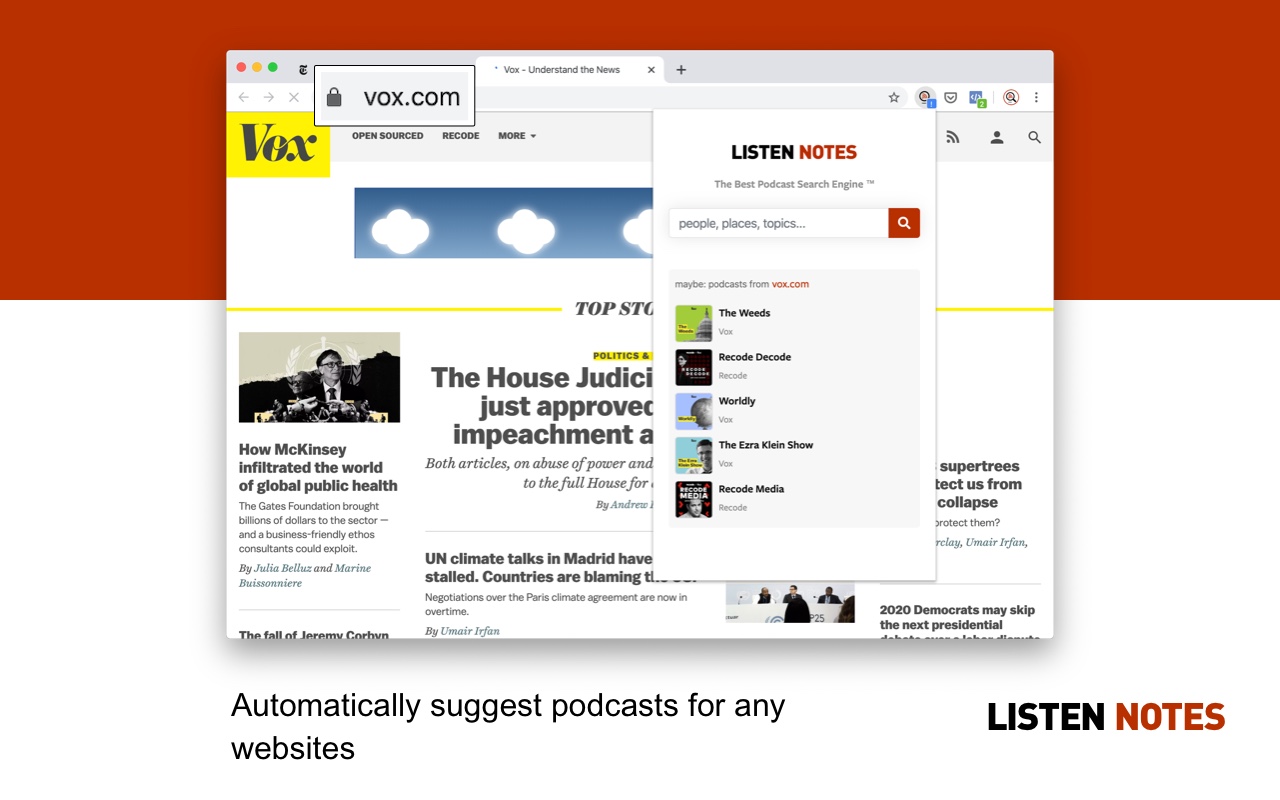
Task: Click the Recode Media podcast thumbnail
Action: [694, 500]
